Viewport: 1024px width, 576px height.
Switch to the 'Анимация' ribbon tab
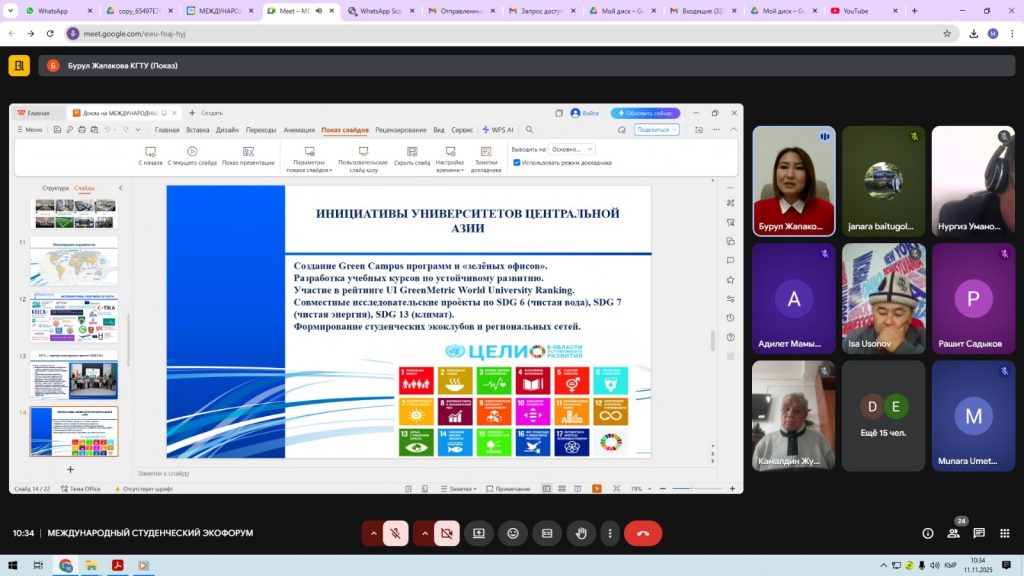[298, 130]
